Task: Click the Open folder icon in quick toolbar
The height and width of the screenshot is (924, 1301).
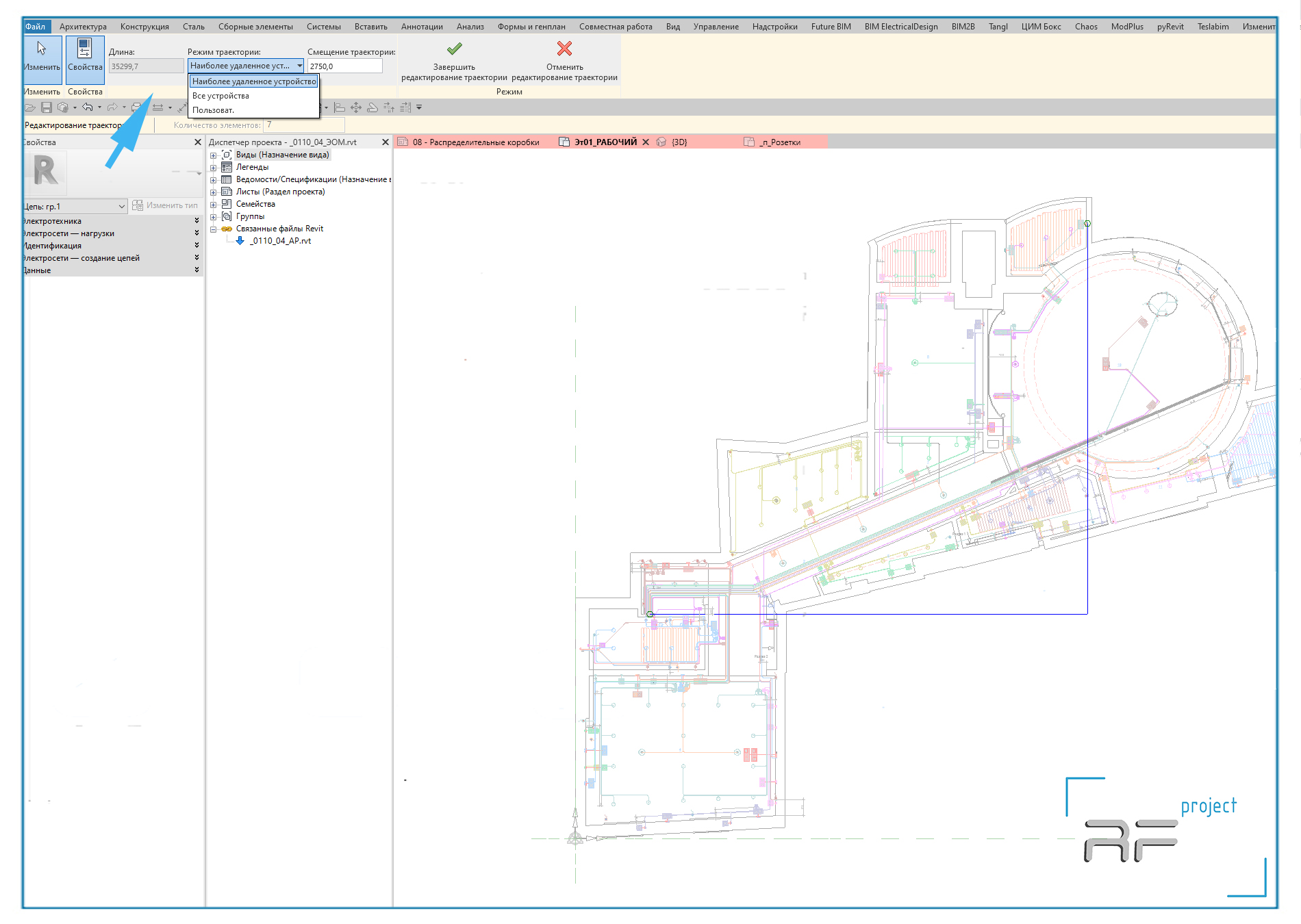Action: (30, 107)
